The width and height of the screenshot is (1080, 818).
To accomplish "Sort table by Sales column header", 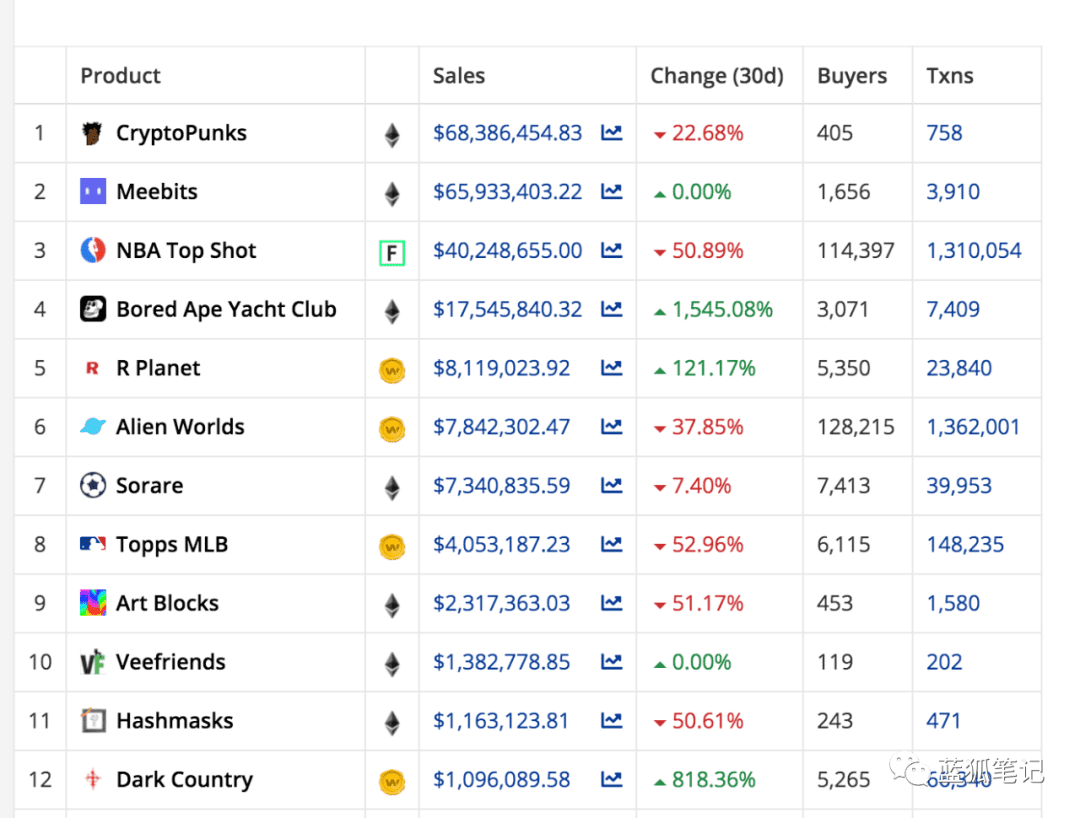I will 459,75.
